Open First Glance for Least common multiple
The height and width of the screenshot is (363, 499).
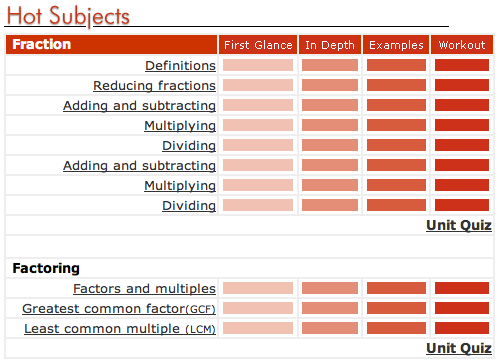coord(258,328)
